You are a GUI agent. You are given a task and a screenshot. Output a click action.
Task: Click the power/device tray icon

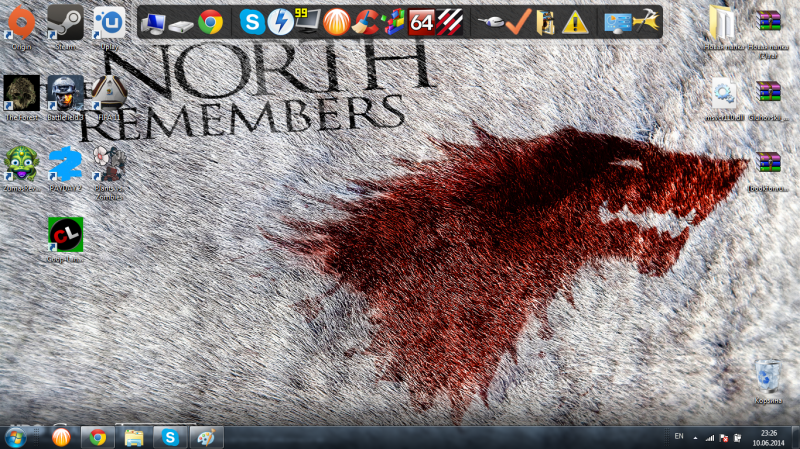click(x=737, y=438)
